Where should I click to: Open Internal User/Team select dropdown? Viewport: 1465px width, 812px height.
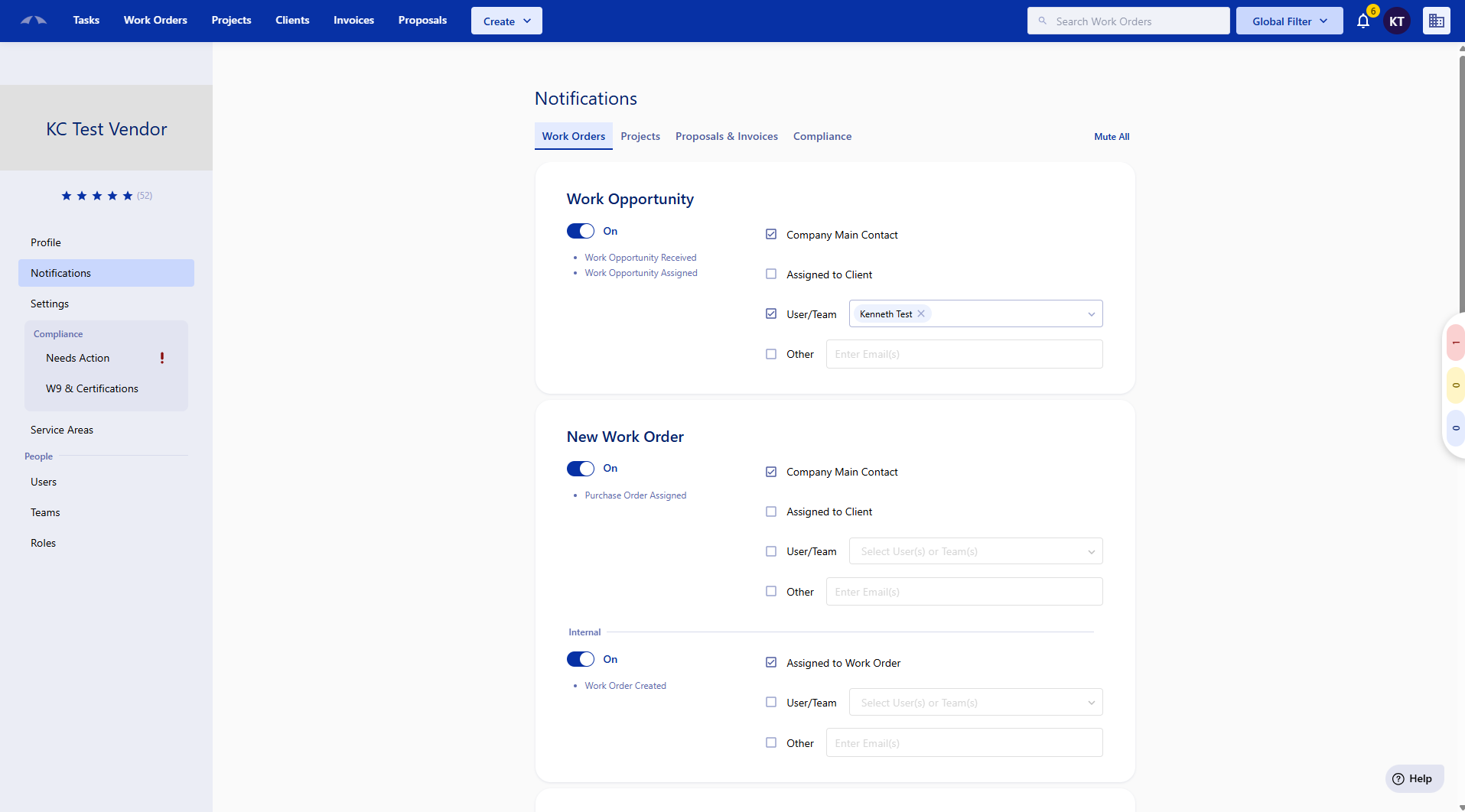coord(975,703)
